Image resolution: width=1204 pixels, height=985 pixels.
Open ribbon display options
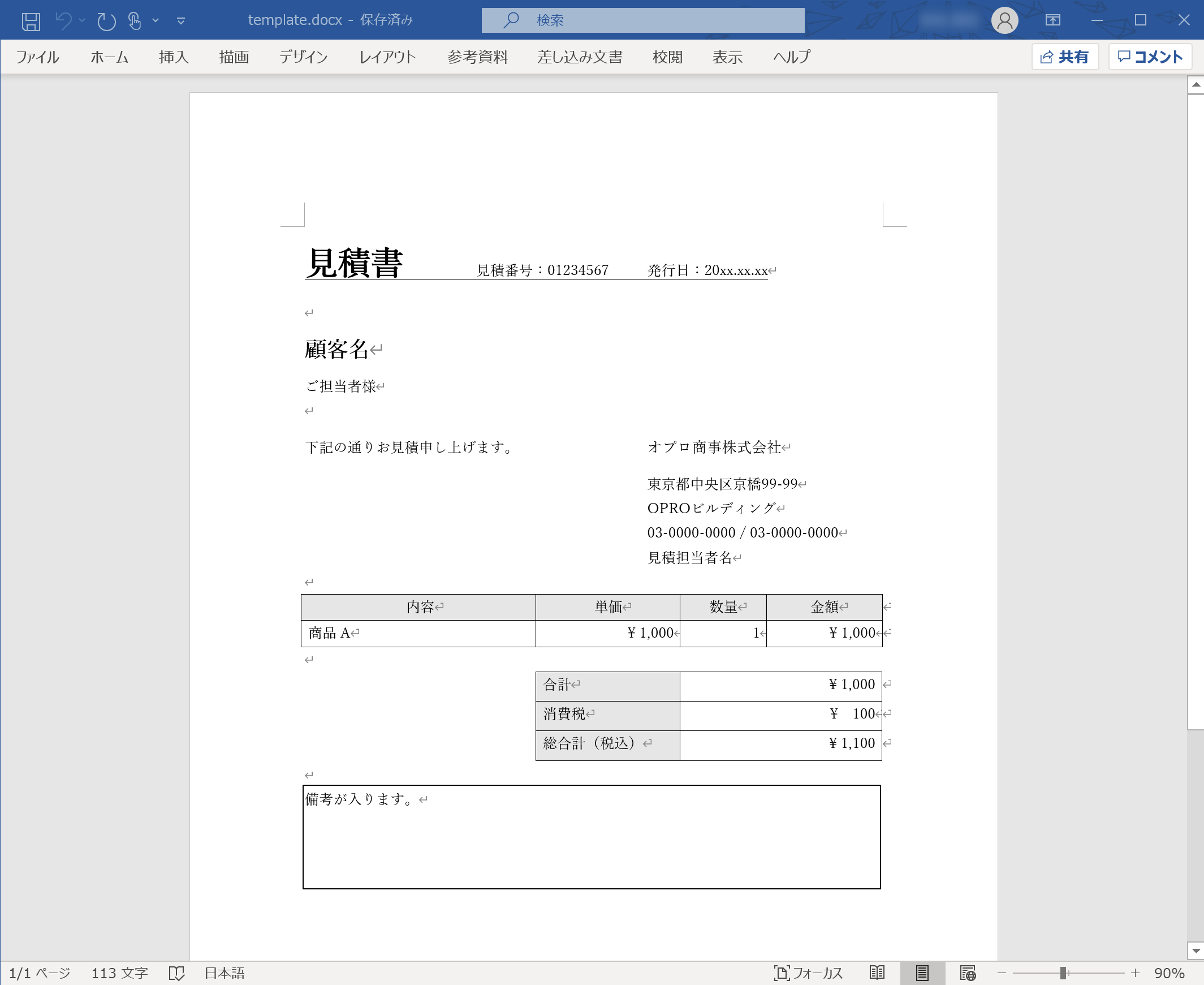click(x=1052, y=20)
